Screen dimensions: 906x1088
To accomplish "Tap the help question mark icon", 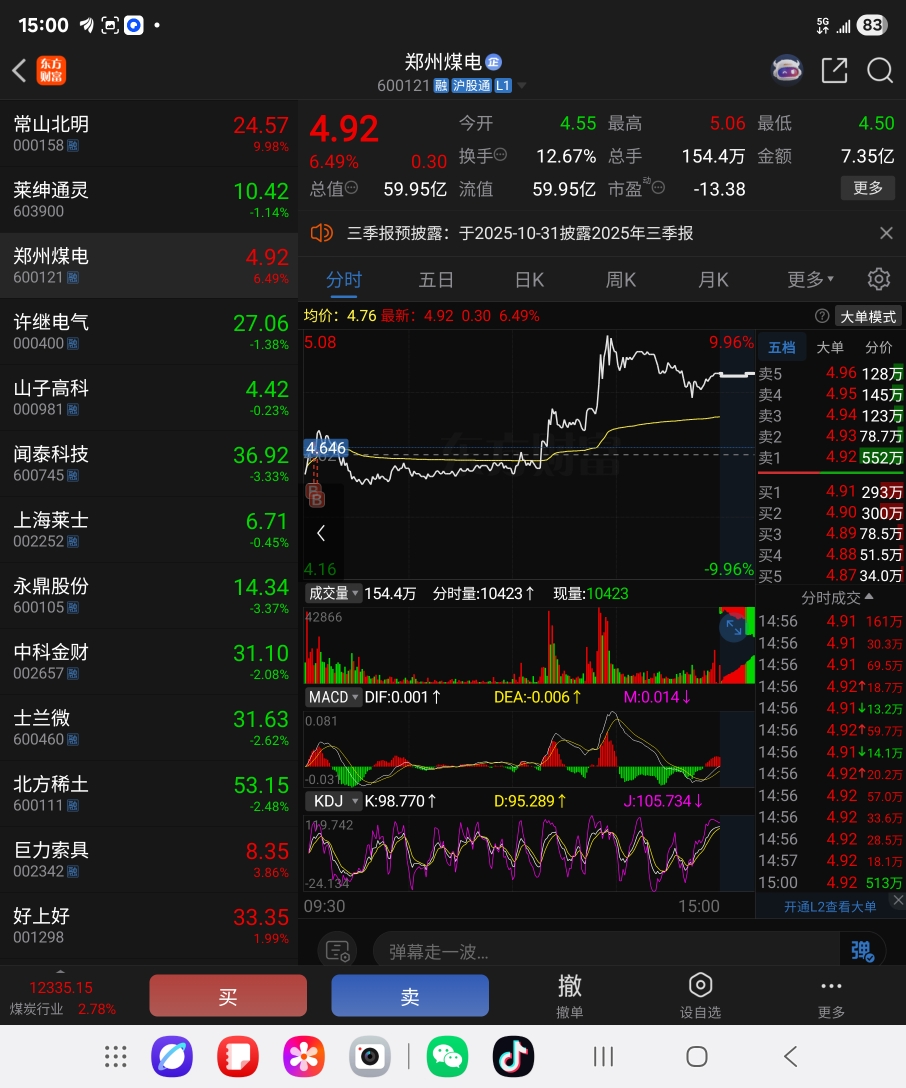I will [x=822, y=316].
